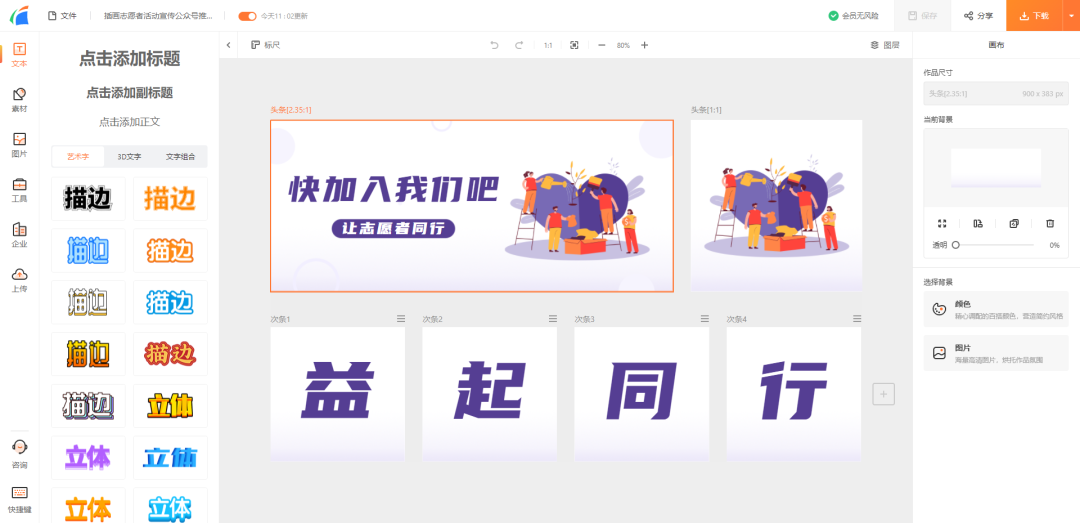Click 点击添加副标题 to add subtitle

click(129, 92)
